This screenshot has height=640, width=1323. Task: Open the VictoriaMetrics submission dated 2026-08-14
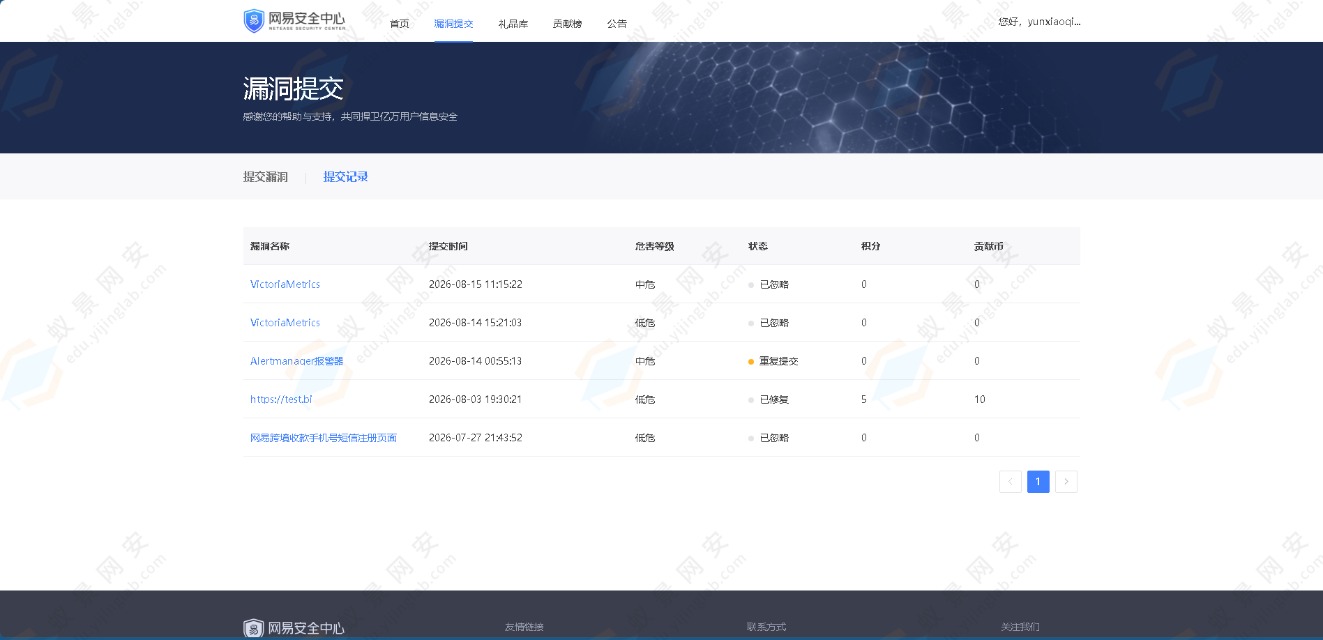pyautogui.click(x=285, y=322)
